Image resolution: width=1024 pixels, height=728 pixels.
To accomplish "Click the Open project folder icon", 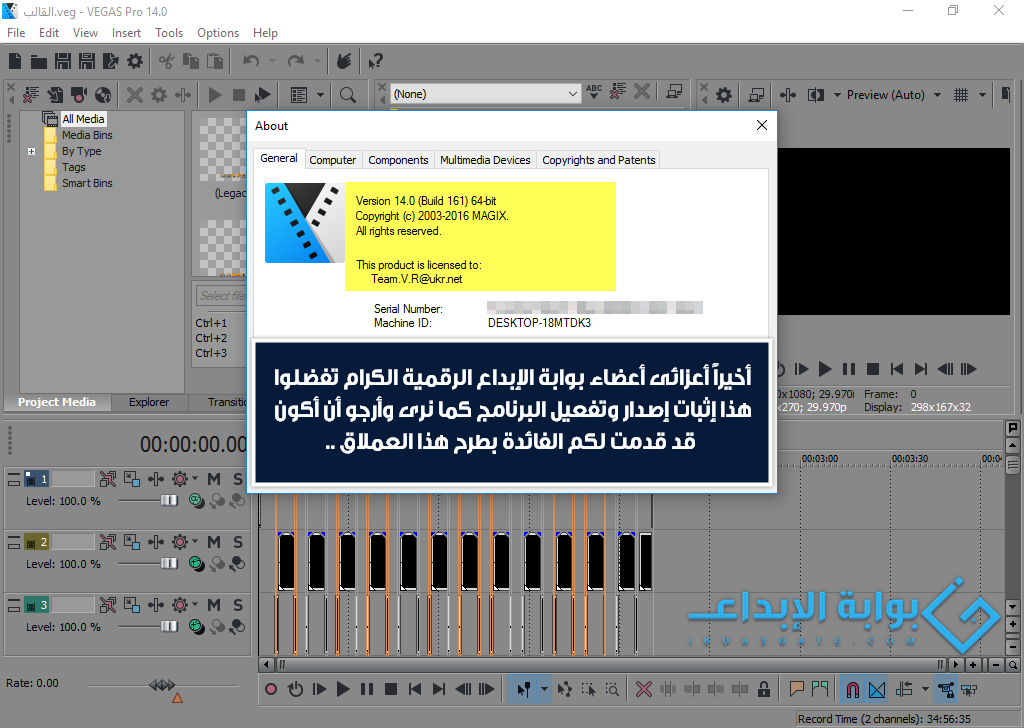I will (x=39, y=61).
